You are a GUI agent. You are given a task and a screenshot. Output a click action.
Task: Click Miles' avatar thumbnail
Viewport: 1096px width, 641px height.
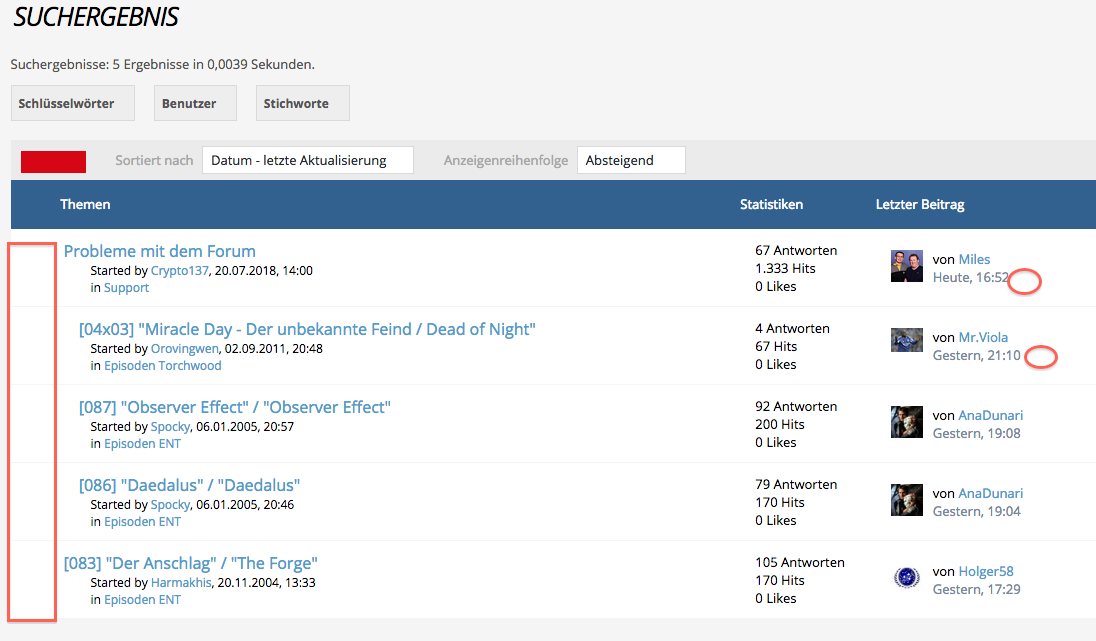pos(906,266)
